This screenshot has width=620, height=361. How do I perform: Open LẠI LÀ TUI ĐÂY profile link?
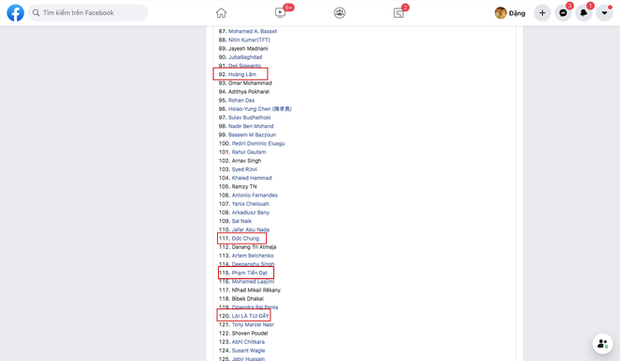[x=250, y=316]
